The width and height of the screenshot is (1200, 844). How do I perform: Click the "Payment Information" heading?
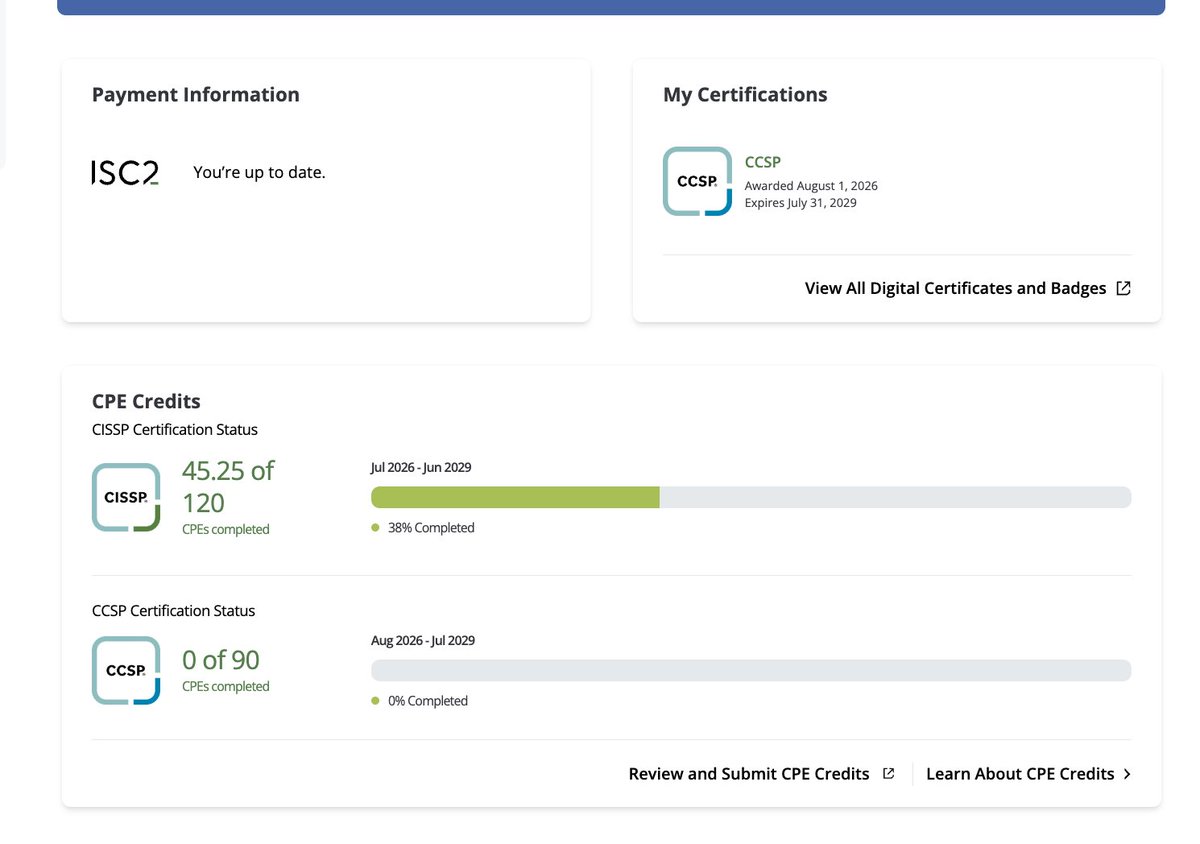(x=196, y=95)
